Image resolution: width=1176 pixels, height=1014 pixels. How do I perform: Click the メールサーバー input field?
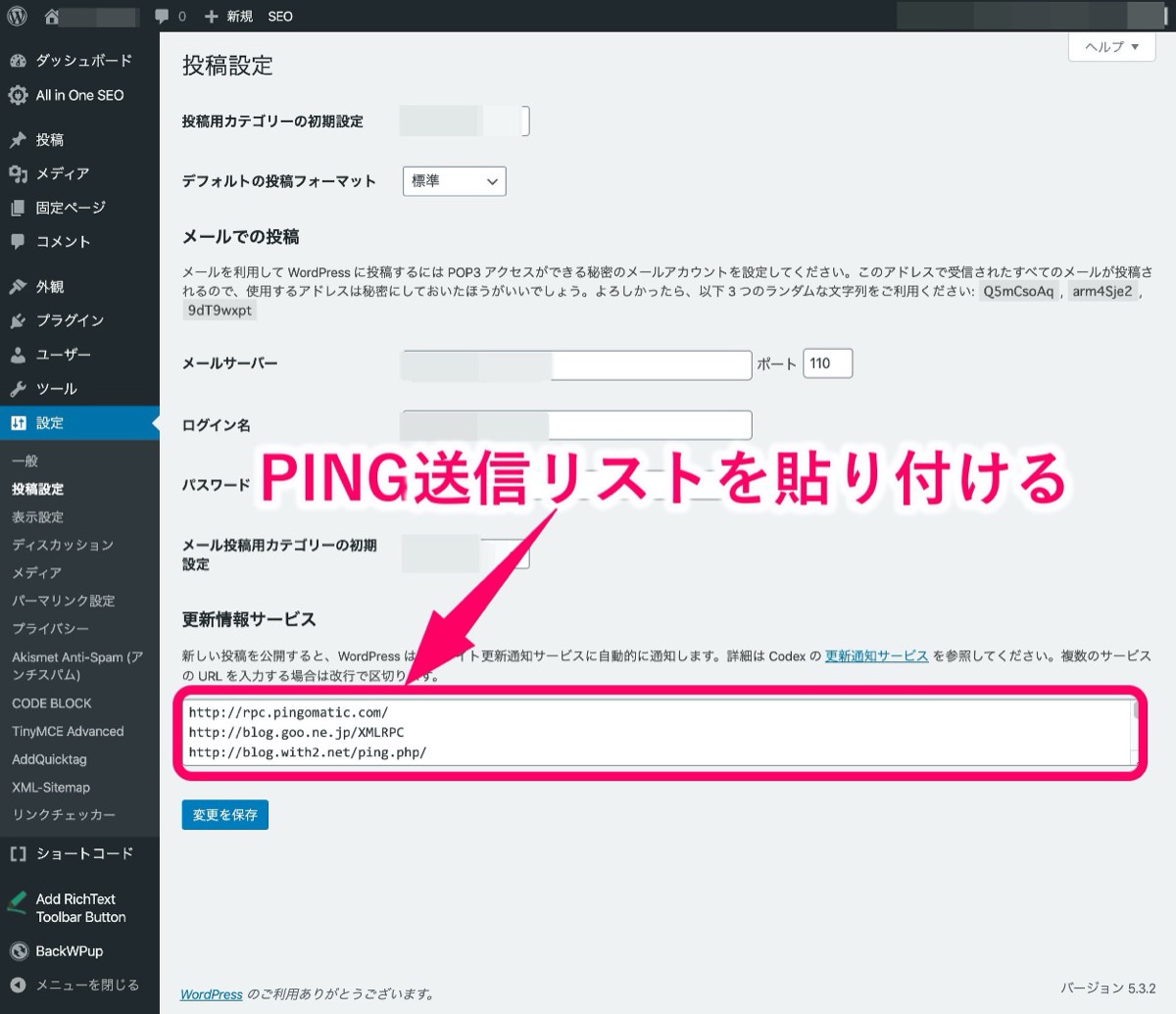click(x=577, y=364)
